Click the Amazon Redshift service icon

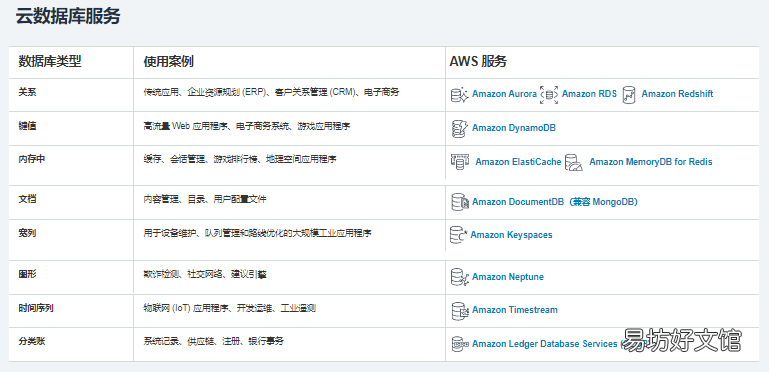629,95
